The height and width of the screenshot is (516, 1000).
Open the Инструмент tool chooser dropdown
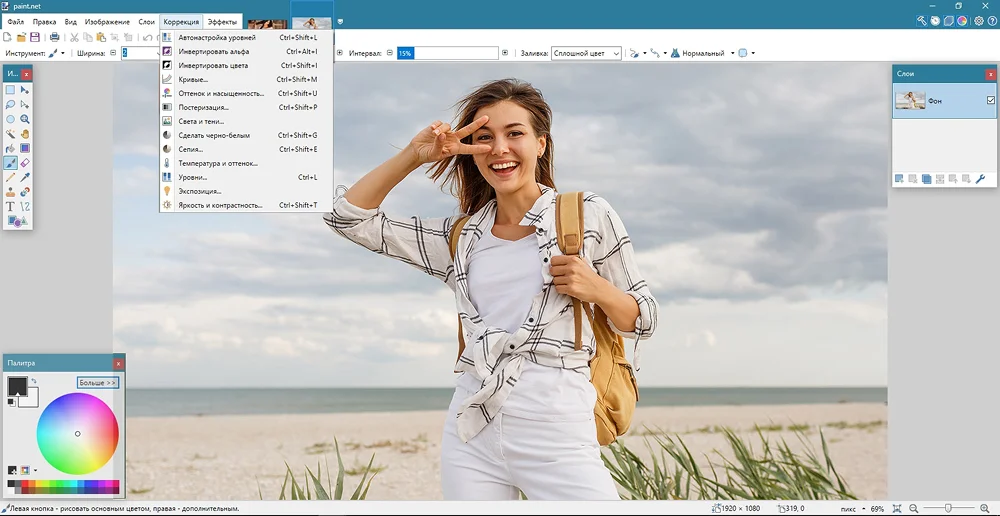tap(57, 53)
